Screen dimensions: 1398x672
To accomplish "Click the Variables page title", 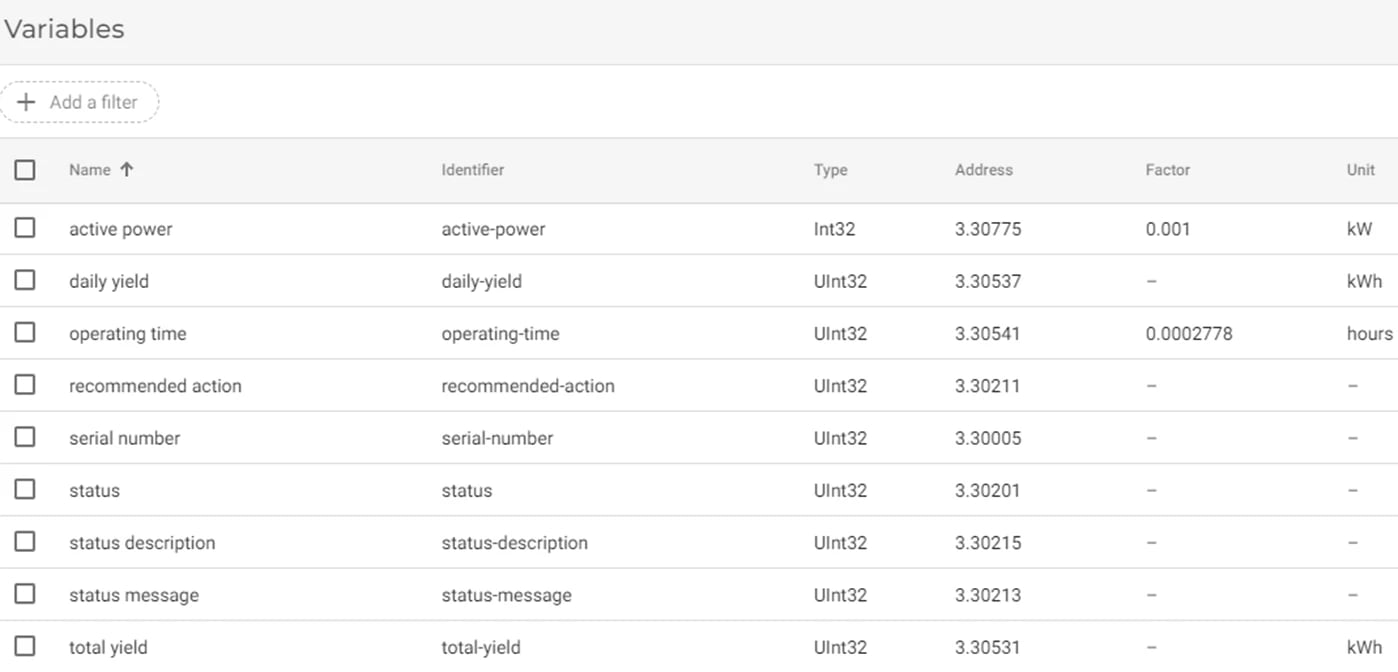I will point(64,28).
